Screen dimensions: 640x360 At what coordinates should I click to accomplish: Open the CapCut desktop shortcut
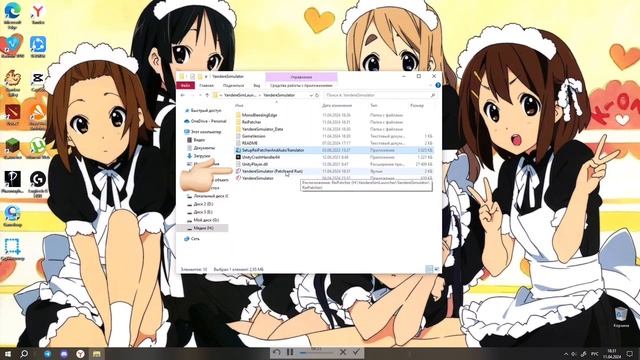(x=38, y=81)
